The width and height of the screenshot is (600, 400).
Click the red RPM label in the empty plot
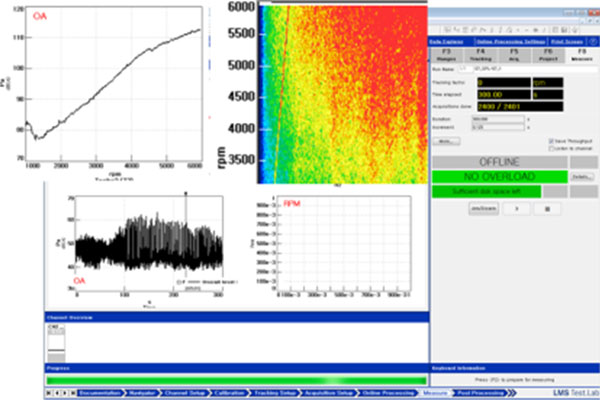[292, 204]
